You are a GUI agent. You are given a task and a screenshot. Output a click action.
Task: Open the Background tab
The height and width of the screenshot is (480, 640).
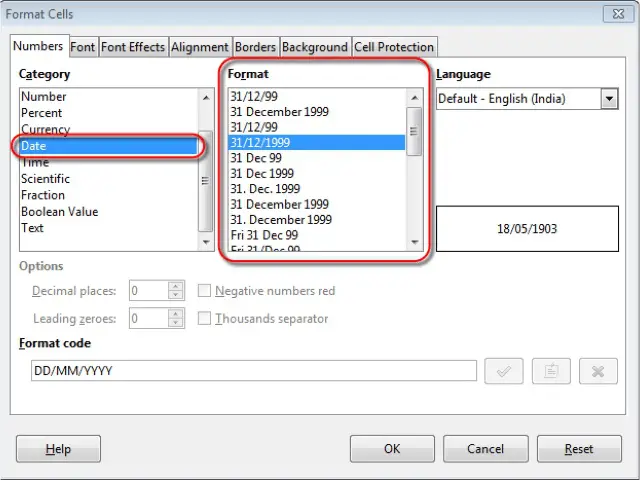(x=315, y=47)
